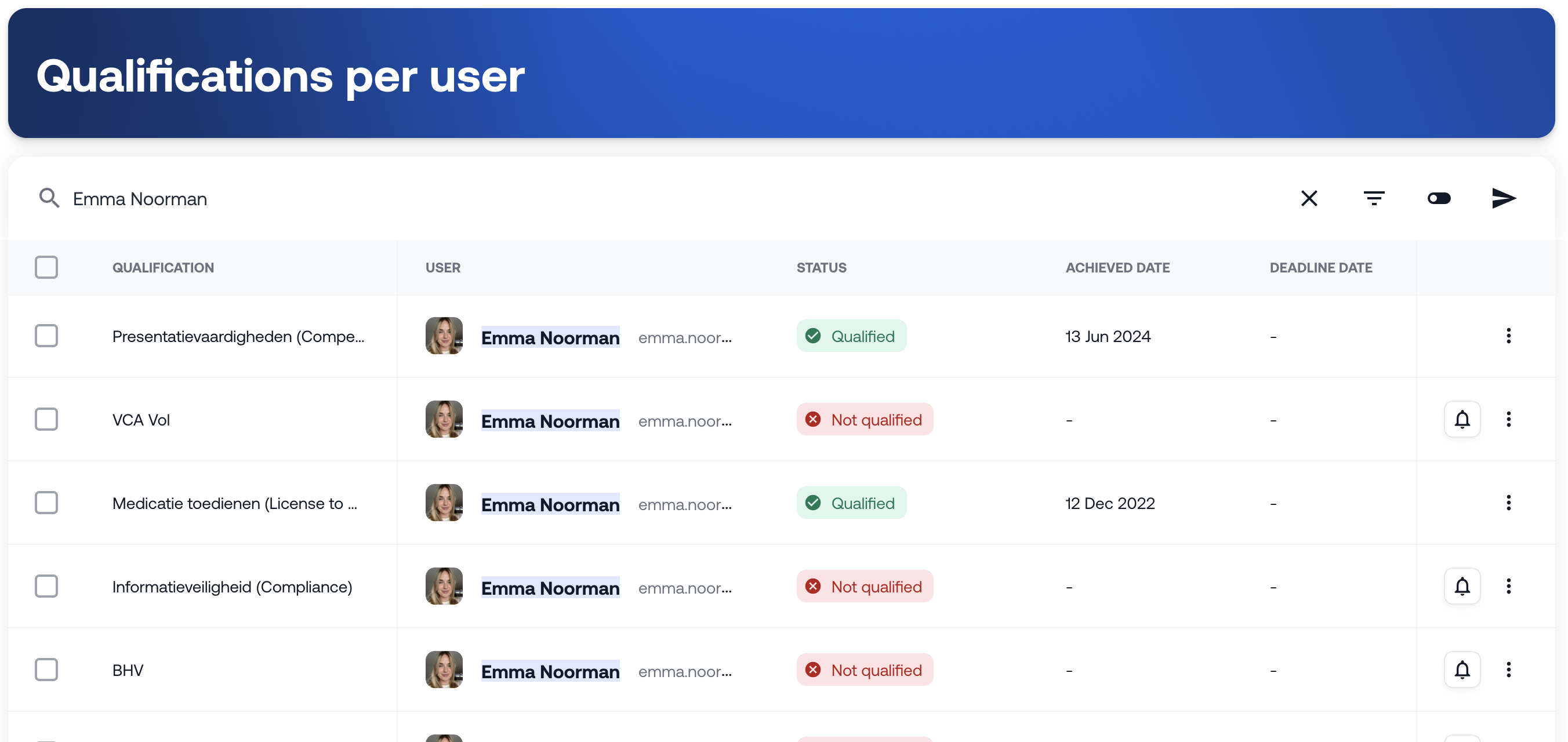Open the filter options icon
Screen dimensions: 1568x742
pos(1374,198)
